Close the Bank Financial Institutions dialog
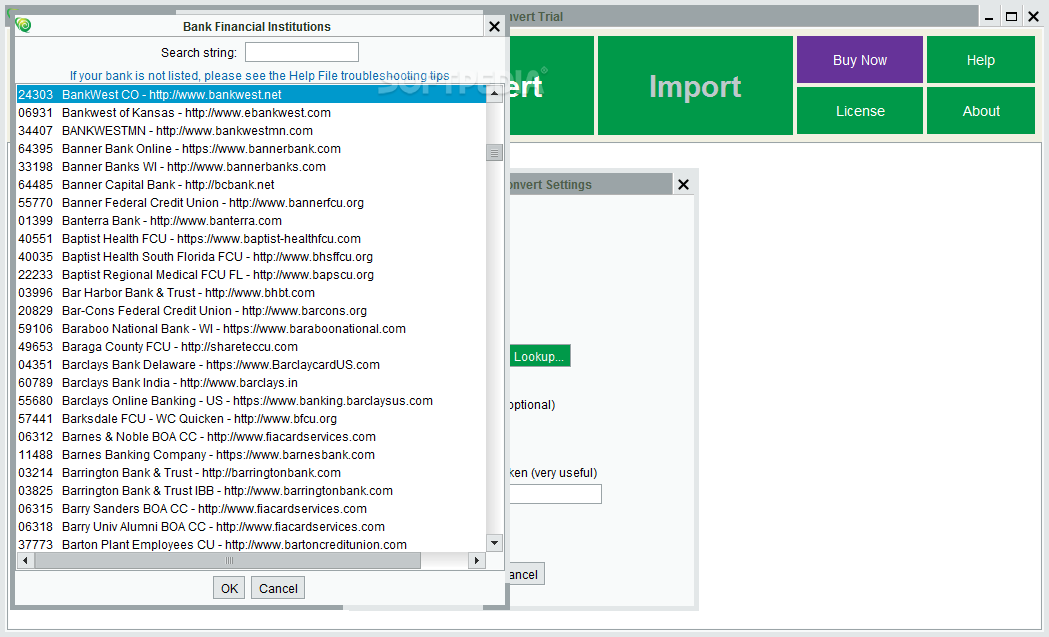 [494, 26]
